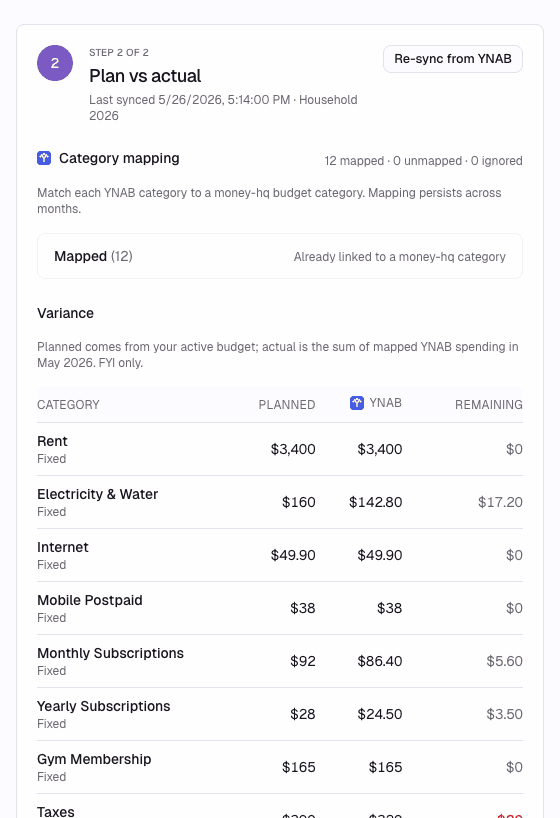Click the Category mapping heading

(x=119, y=158)
